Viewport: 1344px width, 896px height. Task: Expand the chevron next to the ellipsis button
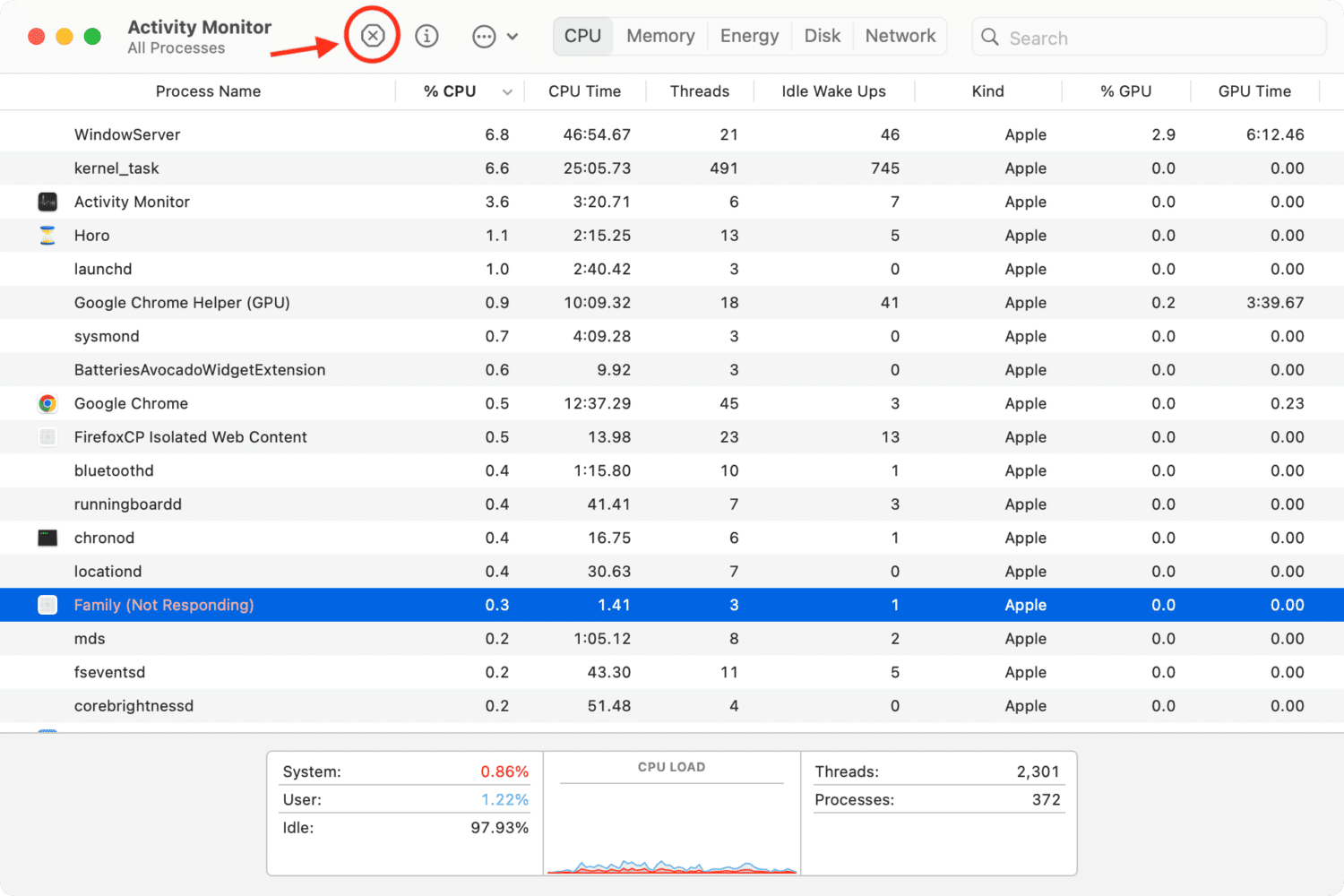pyautogui.click(x=513, y=37)
